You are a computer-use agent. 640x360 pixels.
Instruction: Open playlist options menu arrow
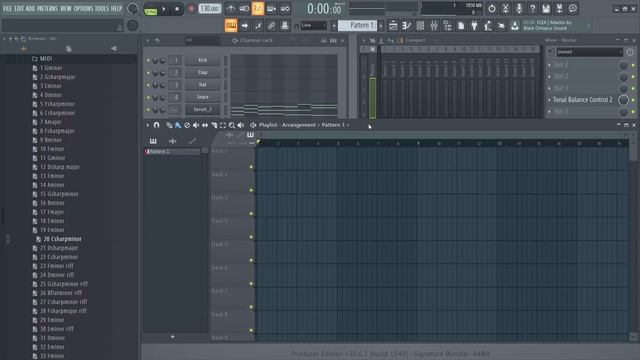click(x=148, y=125)
